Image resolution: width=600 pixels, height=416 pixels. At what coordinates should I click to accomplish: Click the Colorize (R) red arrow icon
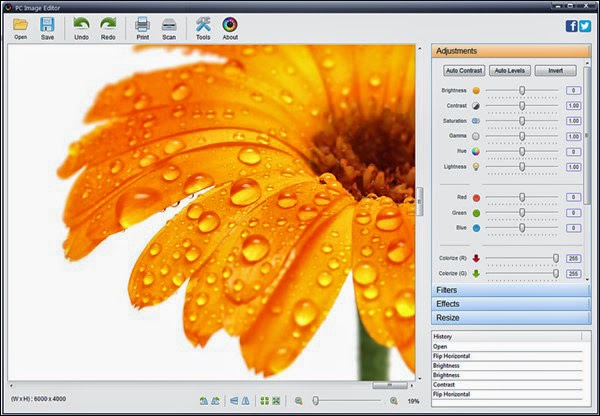[476, 258]
